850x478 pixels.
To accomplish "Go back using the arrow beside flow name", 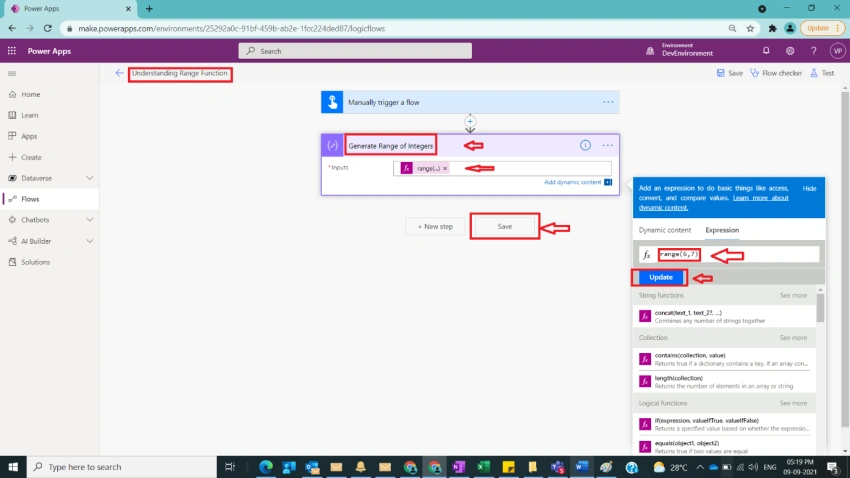I will coord(119,73).
